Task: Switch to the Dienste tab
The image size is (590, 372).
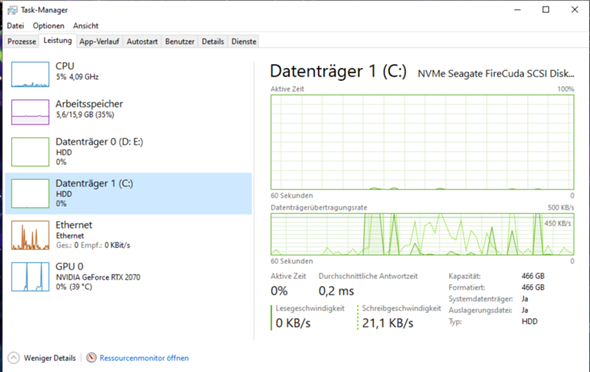Action: click(x=244, y=41)
